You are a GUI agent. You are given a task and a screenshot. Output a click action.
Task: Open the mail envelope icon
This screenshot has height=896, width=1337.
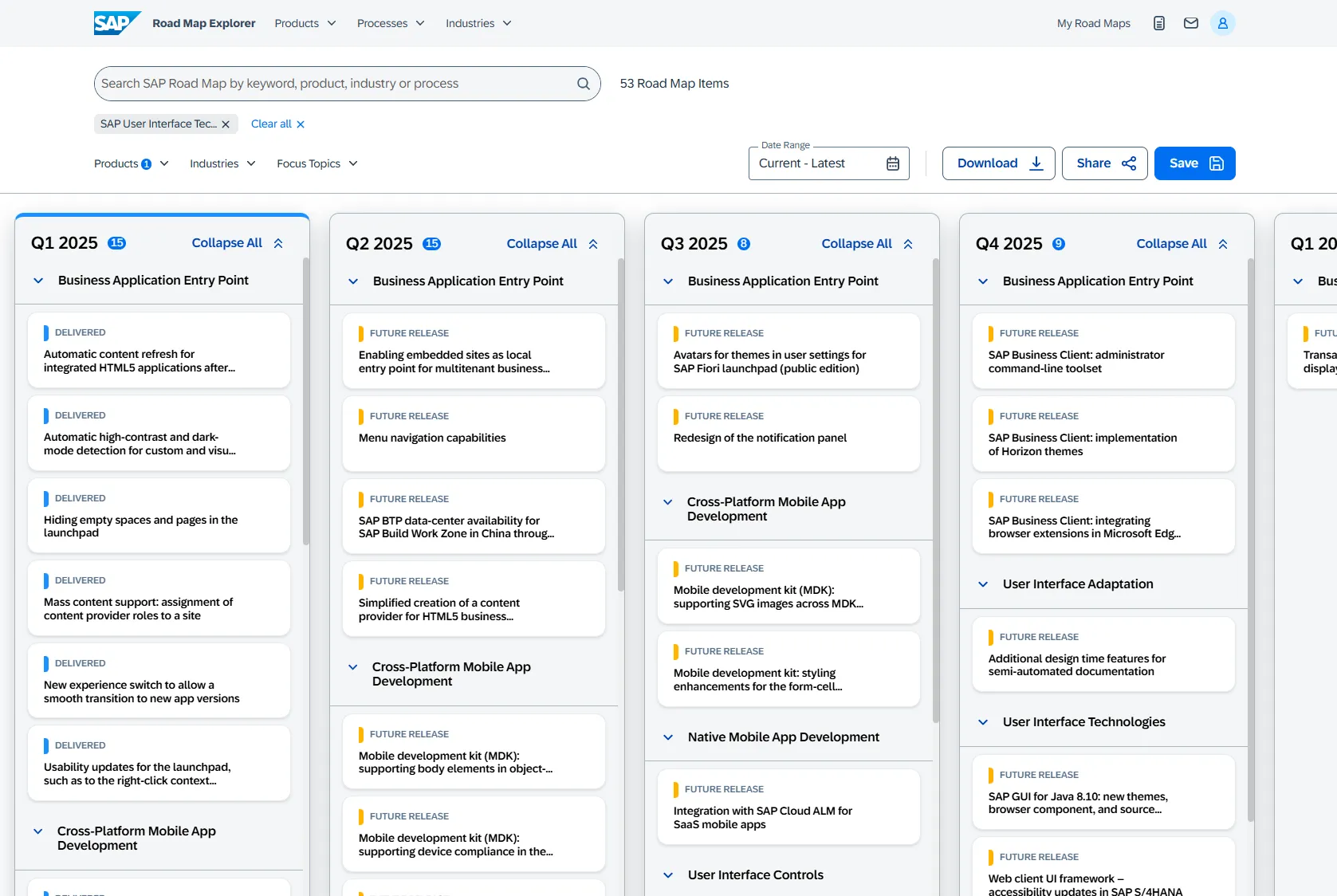[1190, 23]
